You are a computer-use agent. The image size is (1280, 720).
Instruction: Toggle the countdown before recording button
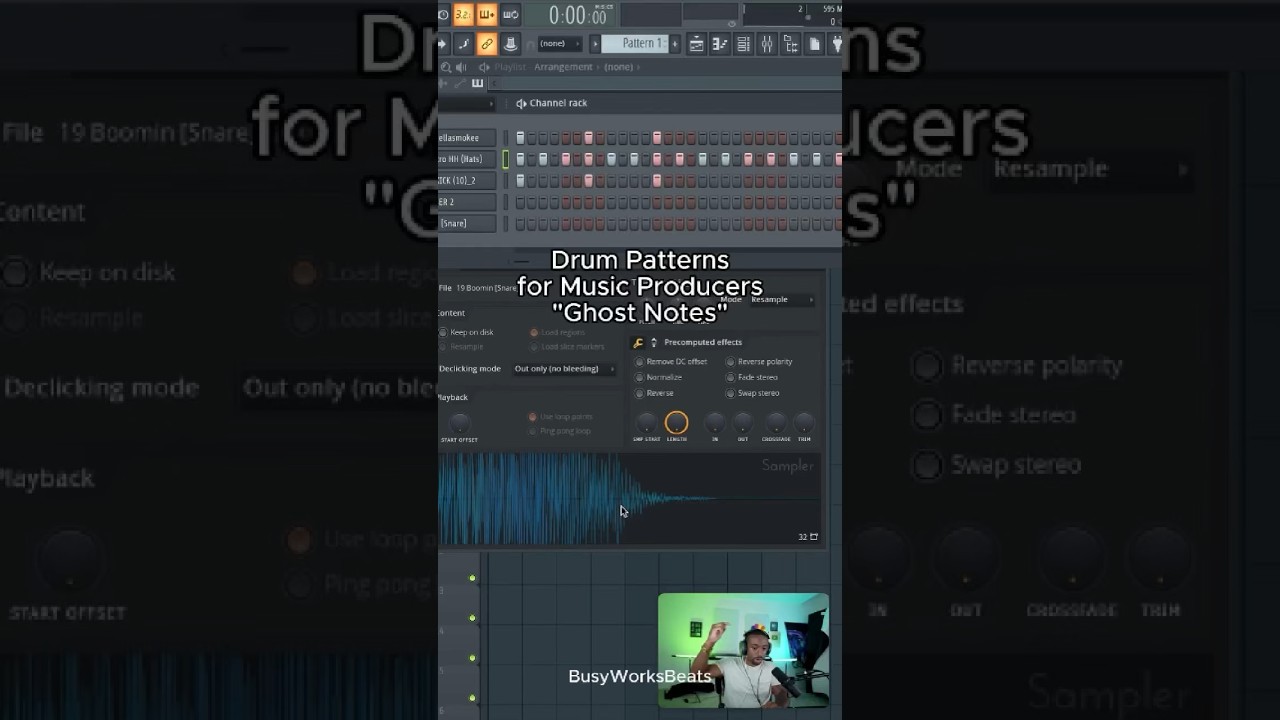click(x=463, y=14)
